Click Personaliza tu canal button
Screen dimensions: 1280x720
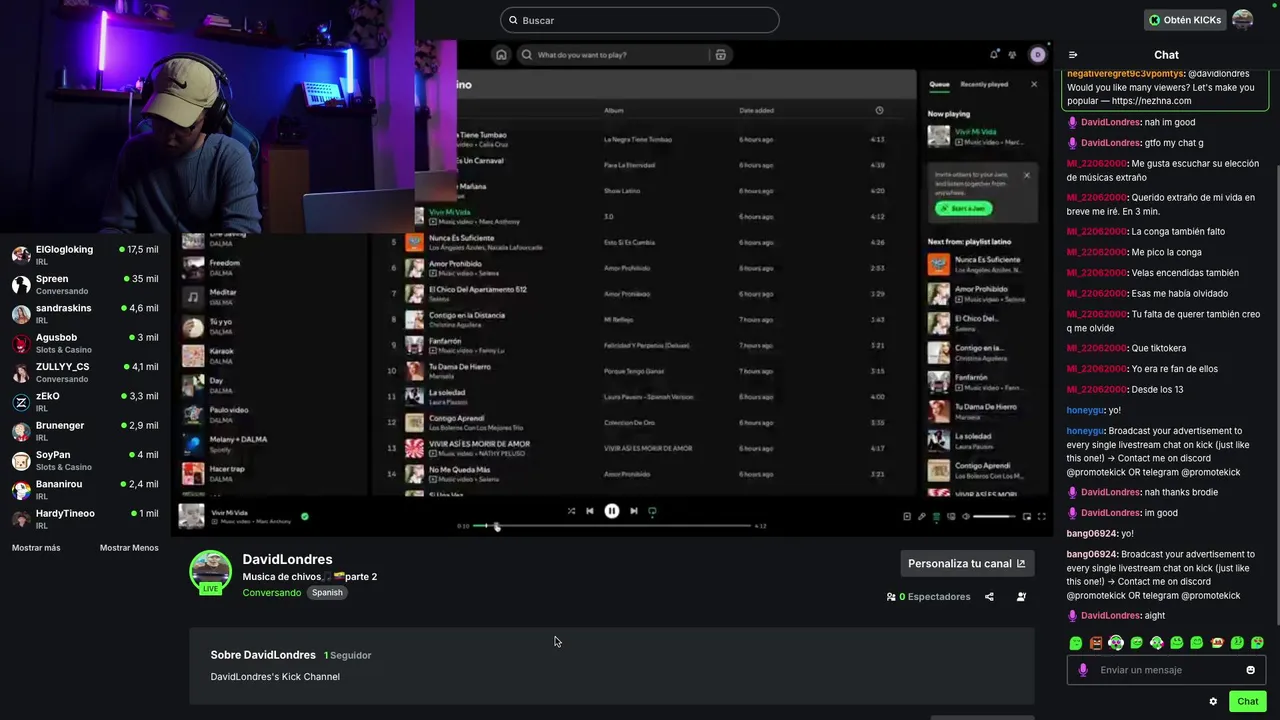point(967,564)
